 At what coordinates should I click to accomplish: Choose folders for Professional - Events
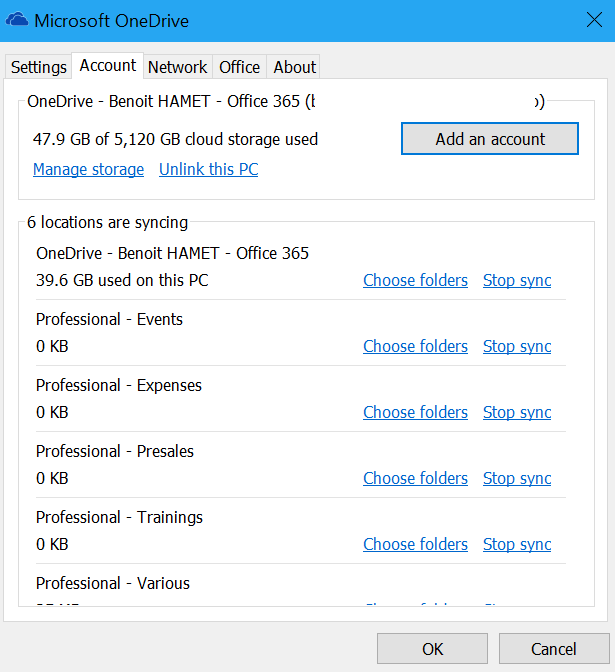(415, 346)
